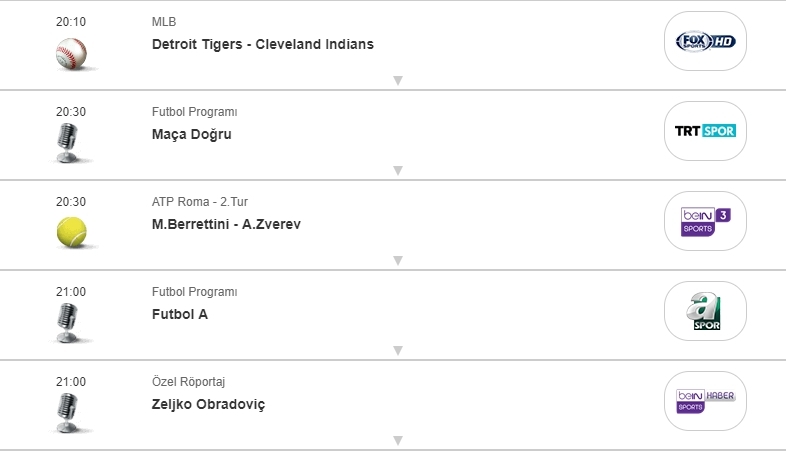
Task: Open the Fox Sports HD channel logo
Action: (x=706, y=41)
